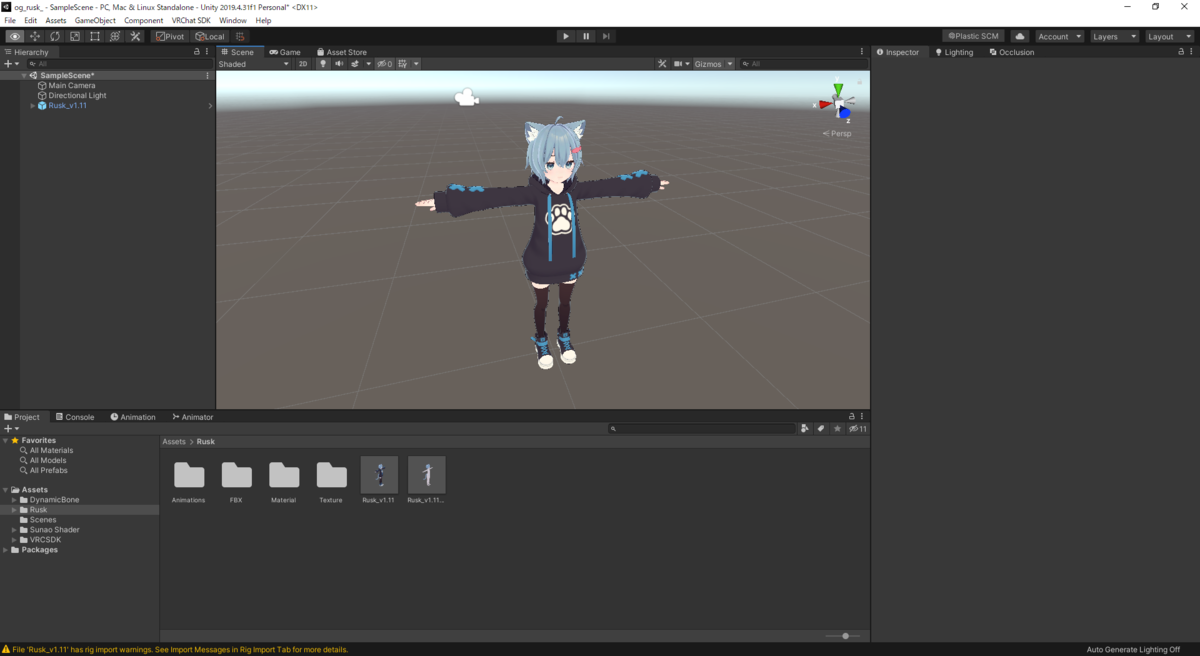This screenshot has width=1200, height=656.
Task: Click the favorites star icon in Project search bar
Action: click(838, 428)
